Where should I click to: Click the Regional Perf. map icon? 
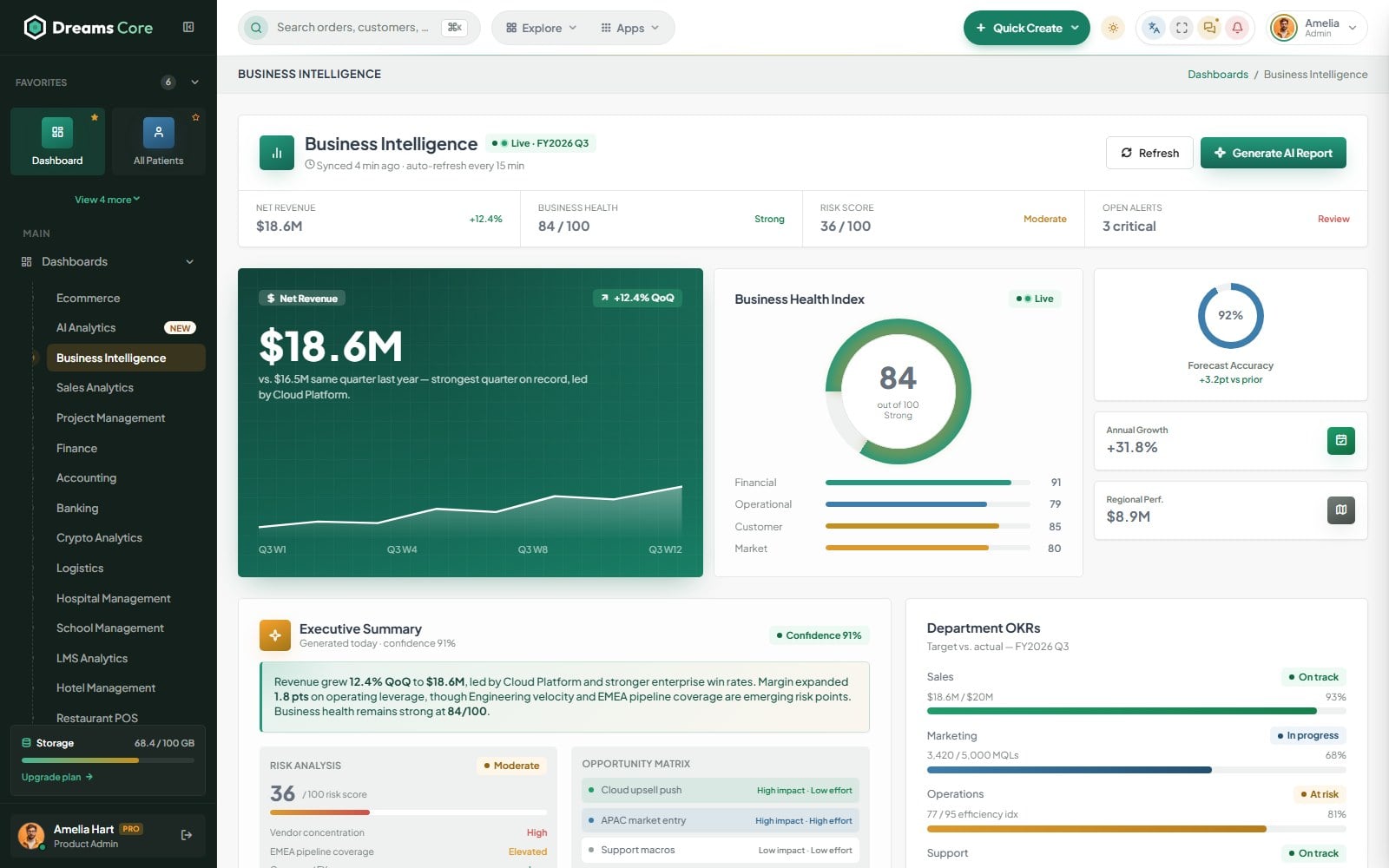1341,510
